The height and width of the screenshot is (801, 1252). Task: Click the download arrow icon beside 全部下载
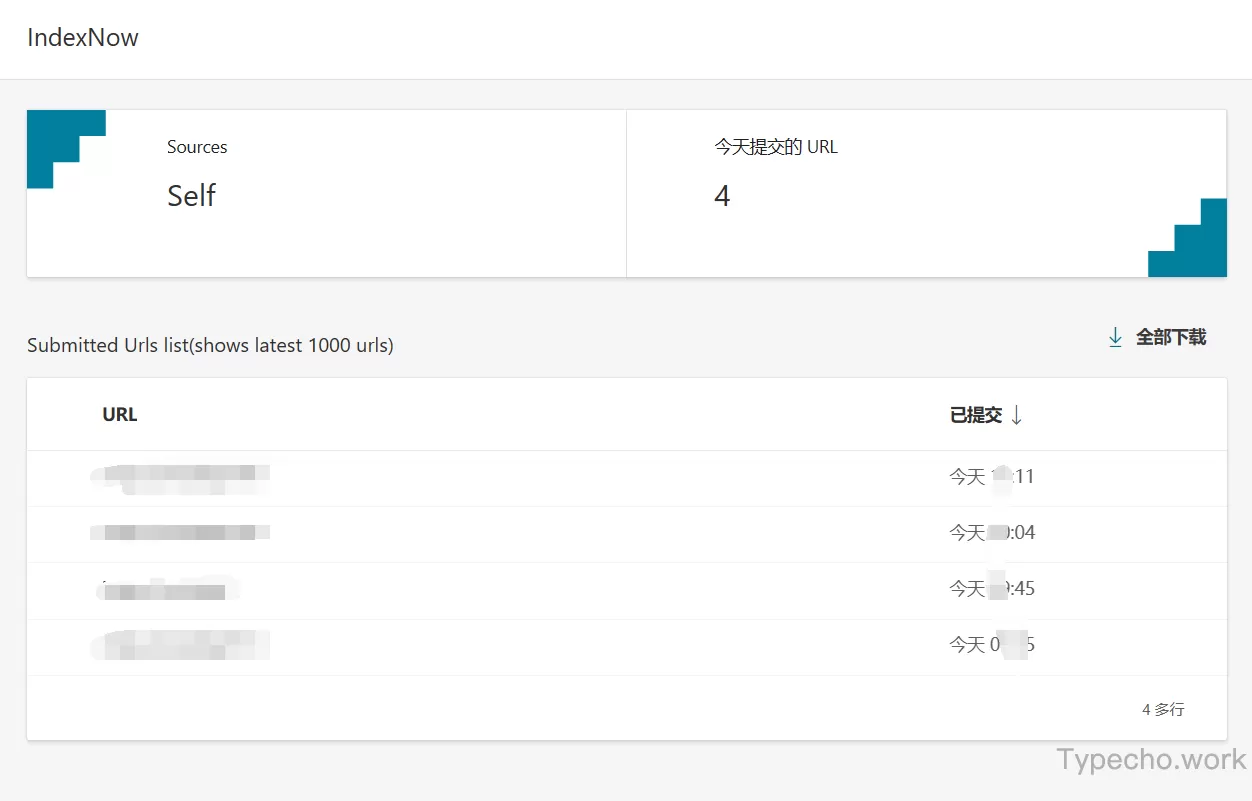tap(1115, 338)
